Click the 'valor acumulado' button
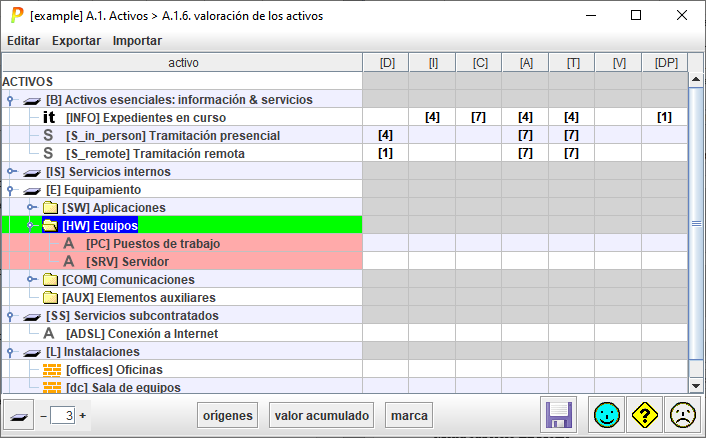706x438 pixels. [322, 415]
